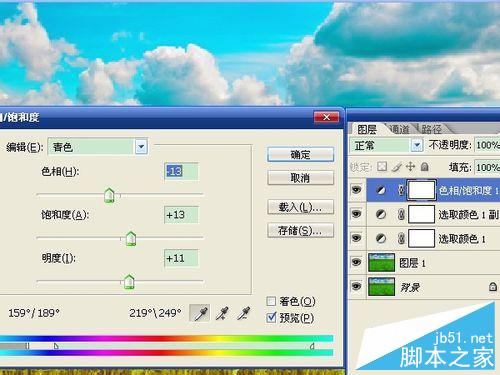Click the mask thumbnail of 选取颜色 1
Viewport: 500px width, 375px height.
point(421,238)
